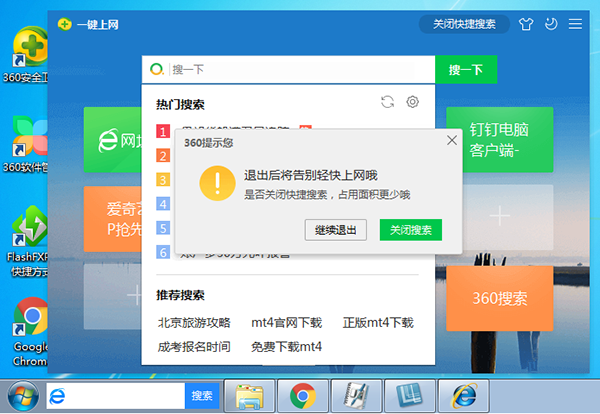Click the 继续退出 button in dialog

tap(336, 230)
